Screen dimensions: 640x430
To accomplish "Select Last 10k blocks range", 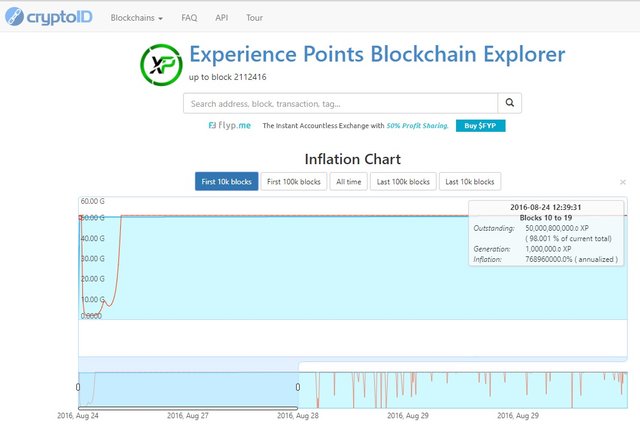I will click(468, 182).
